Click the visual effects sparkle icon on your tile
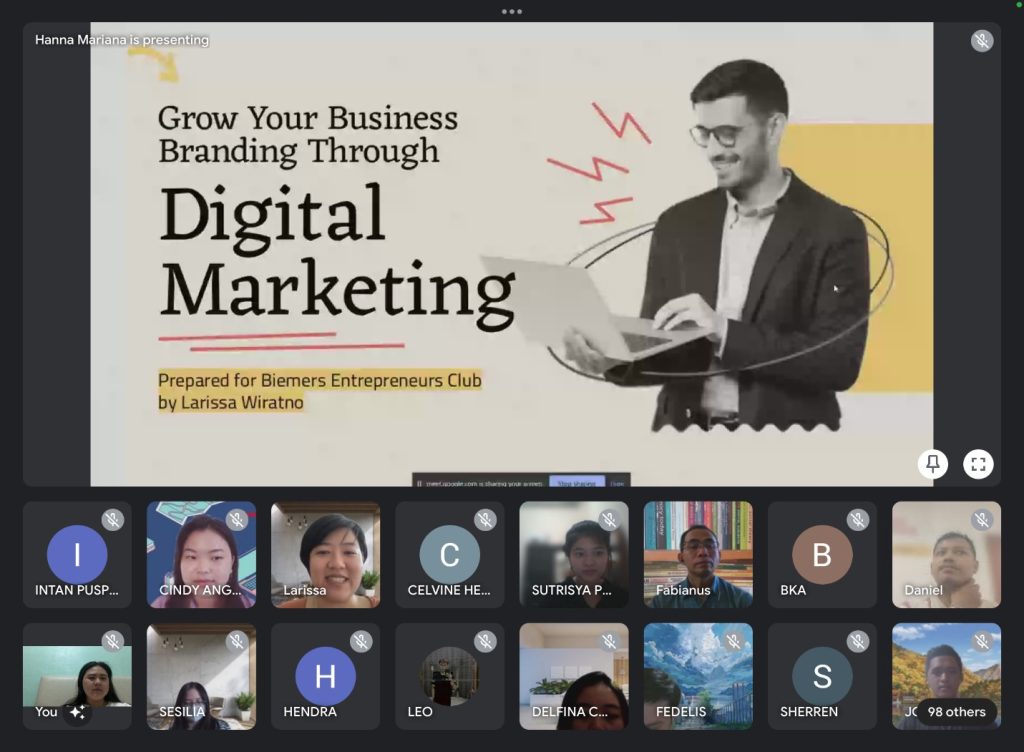 tap(78, 712)
